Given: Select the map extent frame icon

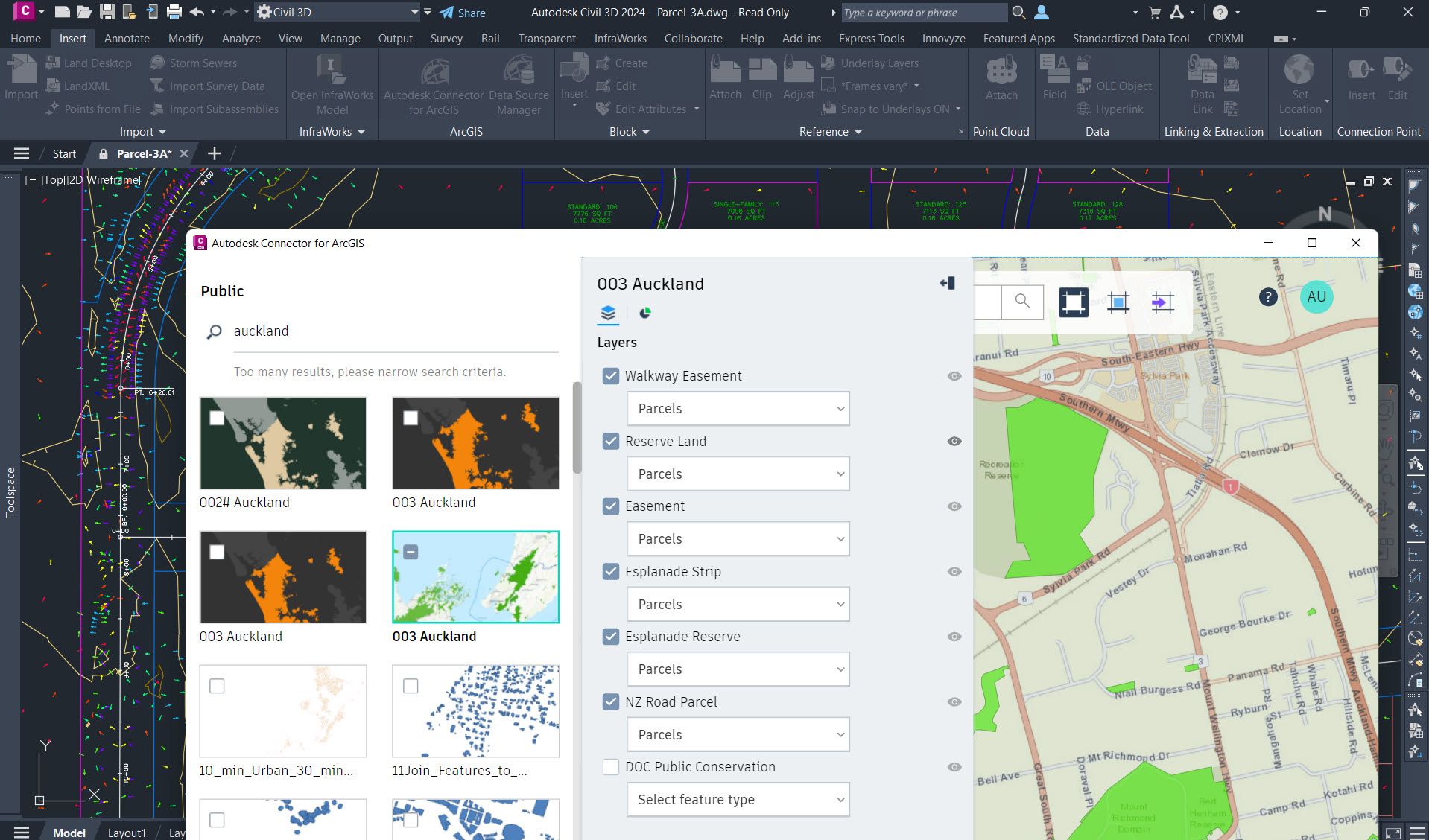Looking at the screenshot, I should click(x=1073, y=302).
